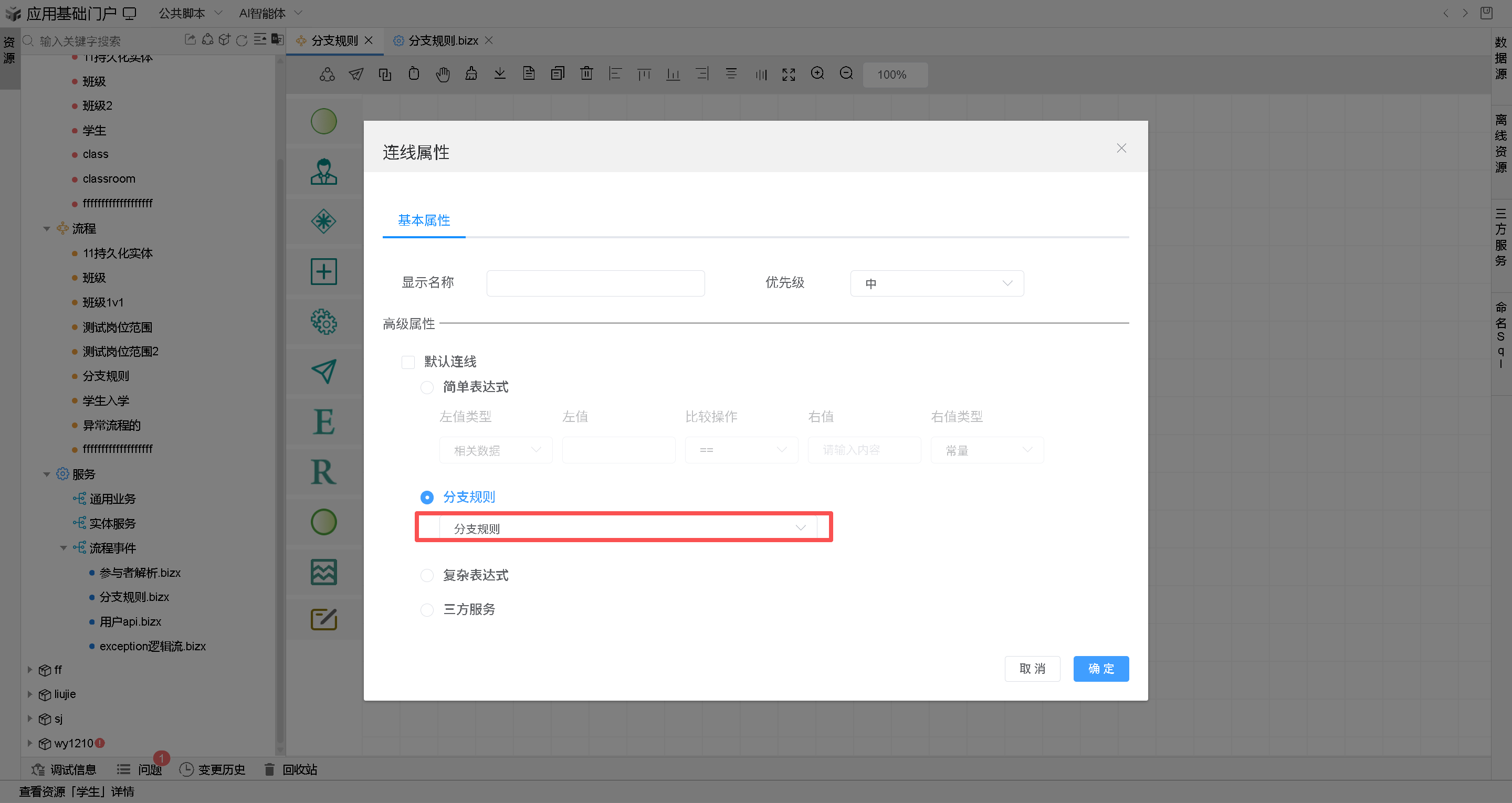Switch to the 分支规则.bizx tab
This screenshot has height=803, width=1512.
pos(443,40)
